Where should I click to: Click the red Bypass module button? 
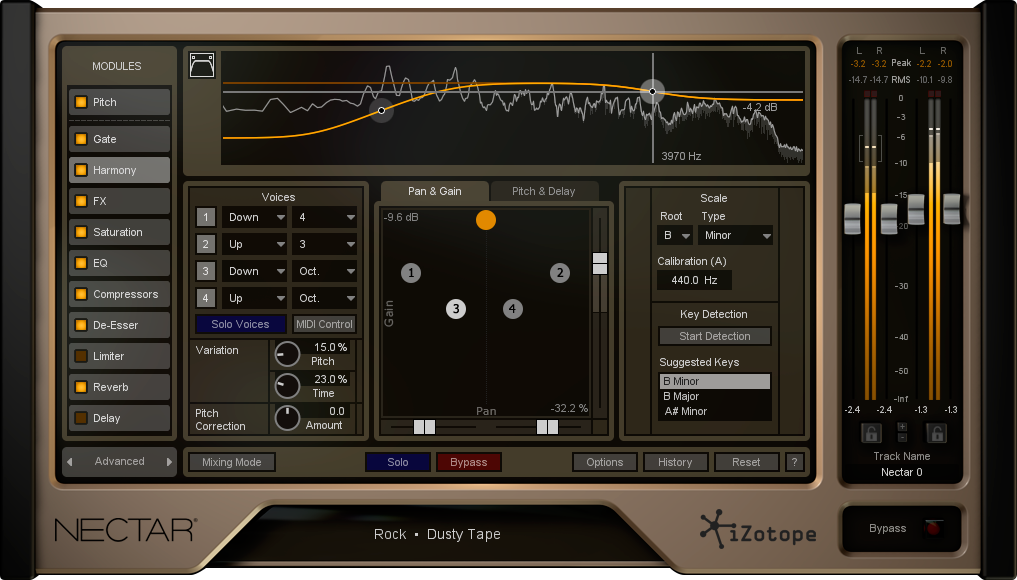[x=468, y=462]
